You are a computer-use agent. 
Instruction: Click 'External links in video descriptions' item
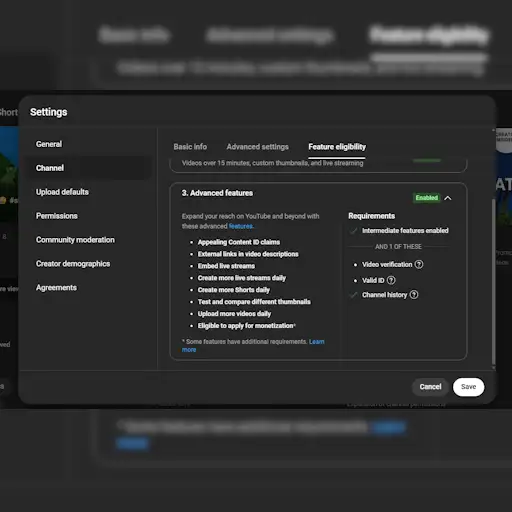[248, 254]
